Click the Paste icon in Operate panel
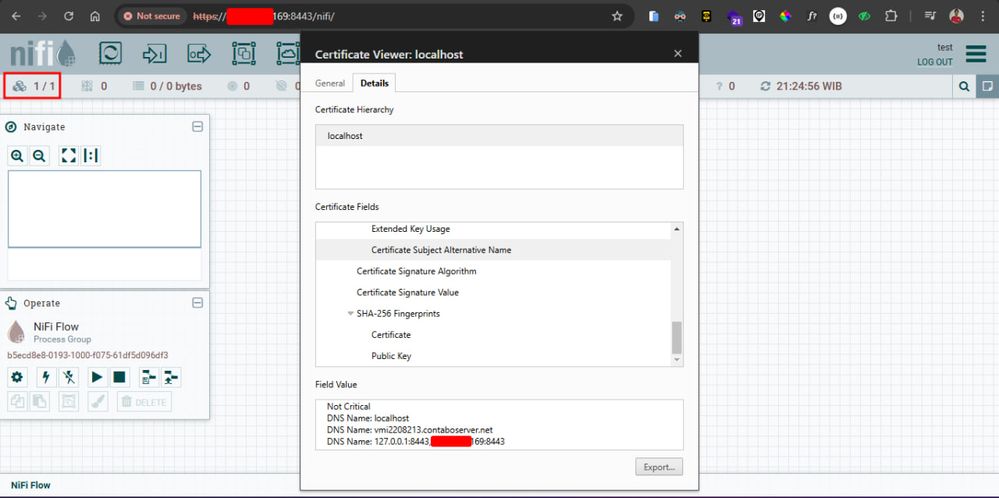This screenshot has height=498, width=999. pos(40,401)
